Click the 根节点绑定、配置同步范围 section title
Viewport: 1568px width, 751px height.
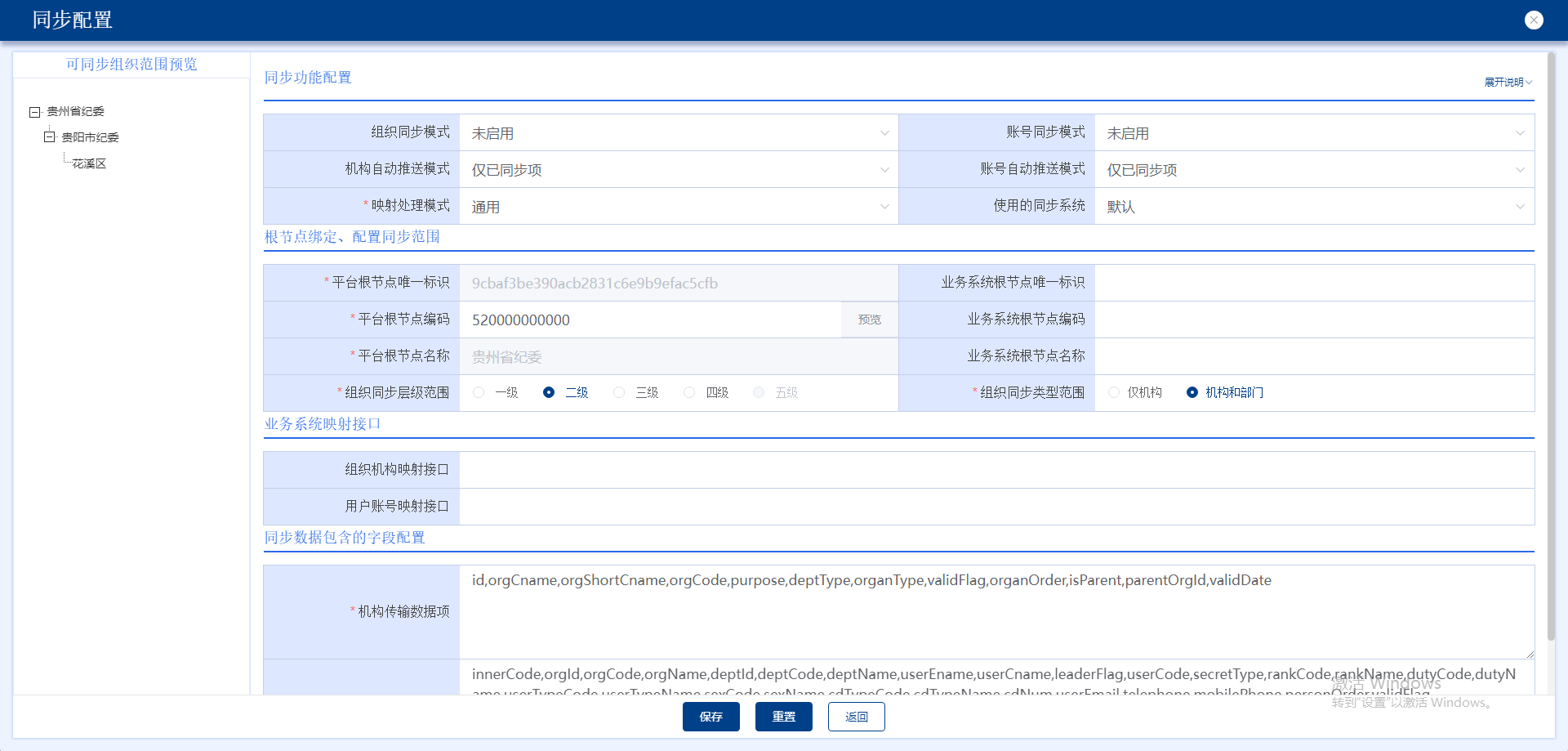click(352, 236)
